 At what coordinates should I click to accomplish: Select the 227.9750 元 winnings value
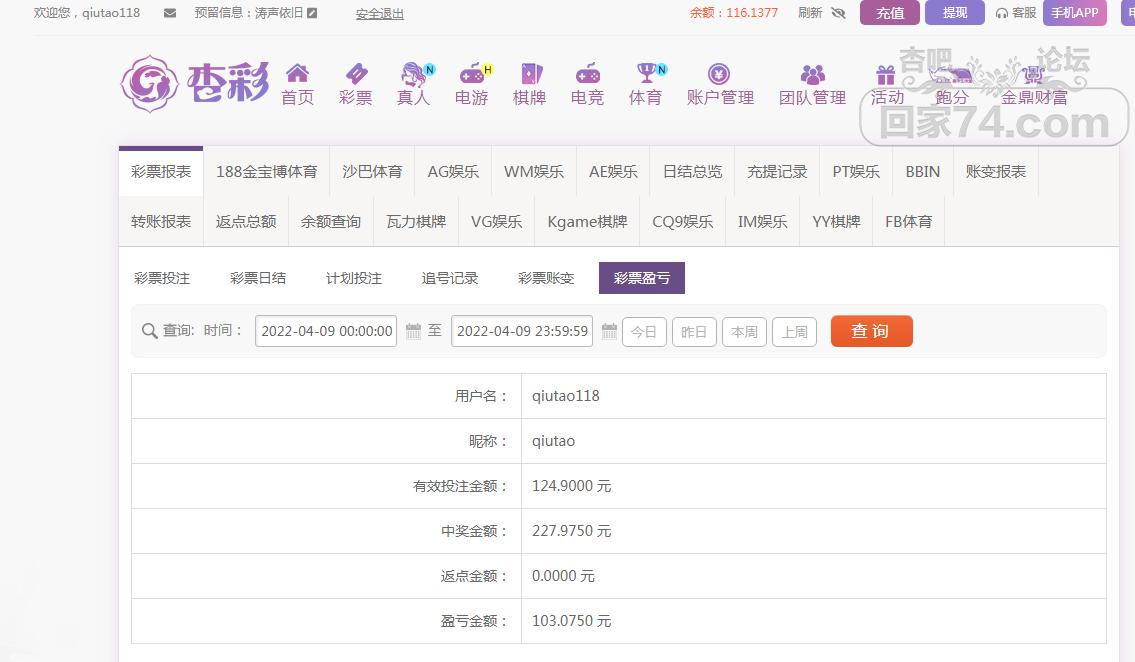pyautogui.click(x=572, y=531)
